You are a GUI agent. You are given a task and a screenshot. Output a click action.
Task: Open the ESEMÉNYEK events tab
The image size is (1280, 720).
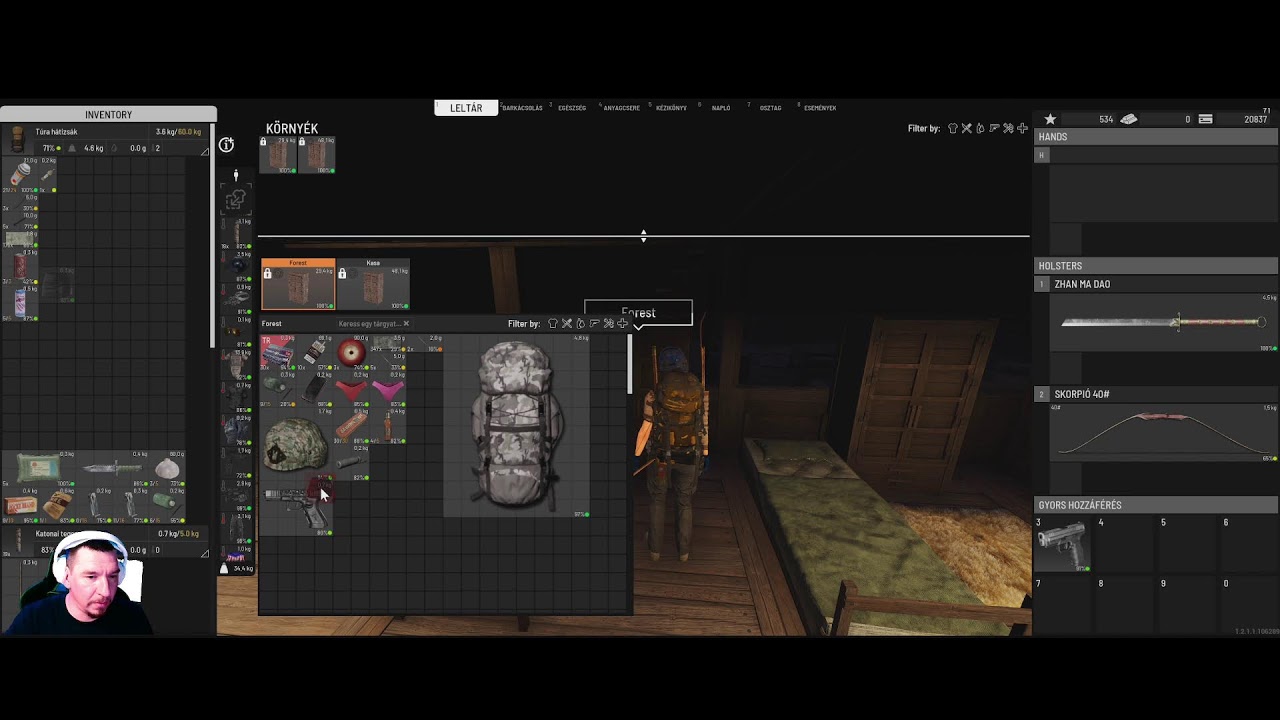(x=820, y=108)
